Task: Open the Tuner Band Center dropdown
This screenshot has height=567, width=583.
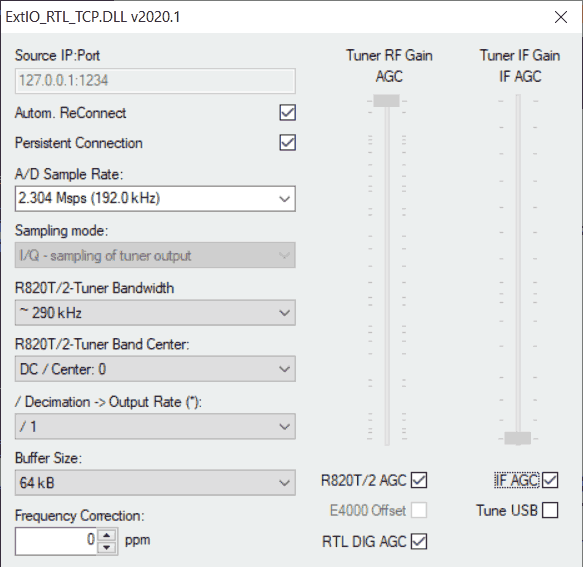Action: 155,369
